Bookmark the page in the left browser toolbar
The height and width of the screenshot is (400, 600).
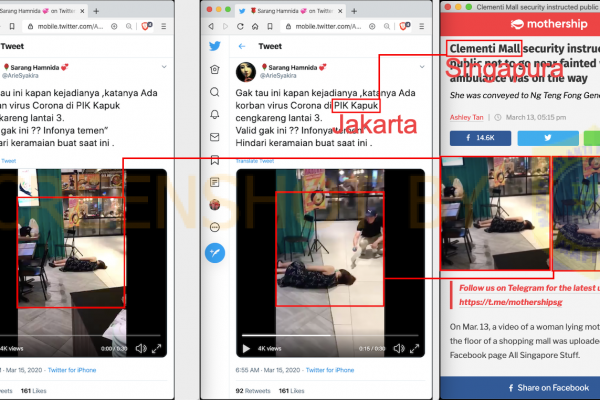[x=12, y=26]
